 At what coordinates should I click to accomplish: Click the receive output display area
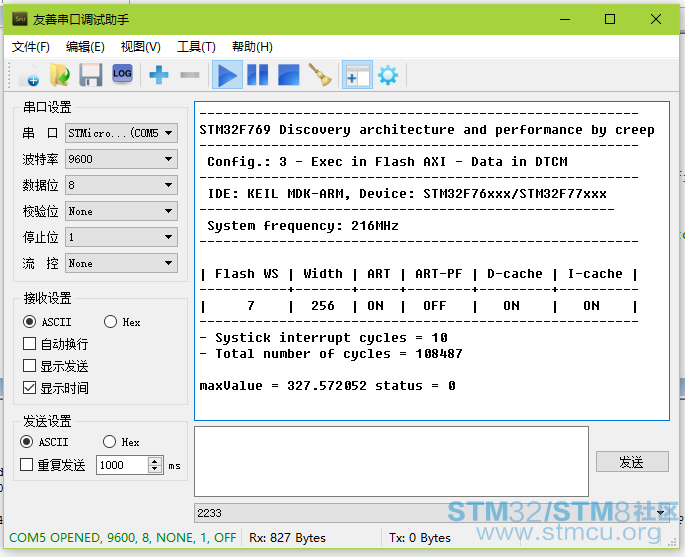click(432, 261)
